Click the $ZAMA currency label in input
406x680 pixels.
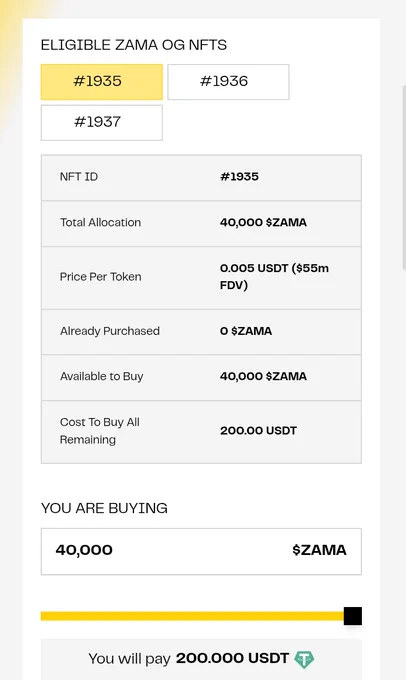319,550
